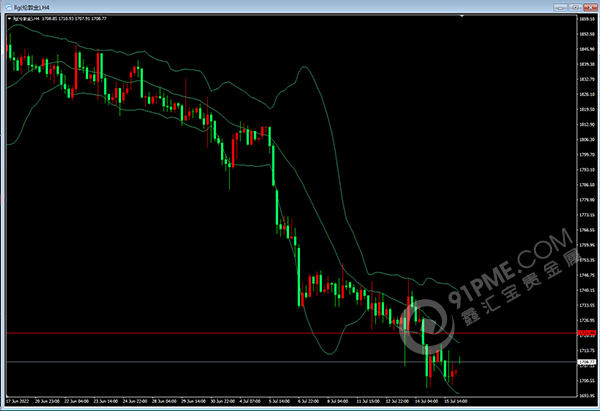Click the '24 Jun 22:00' time label

[x=135, y=401]
